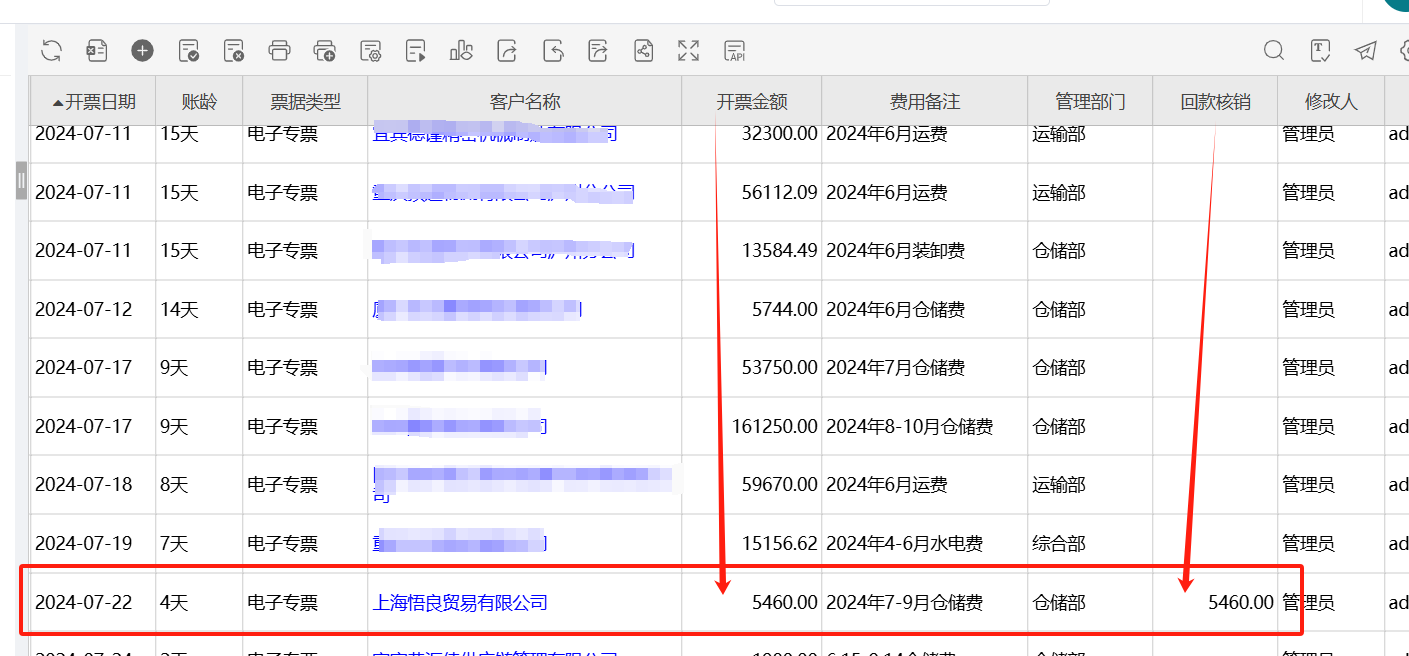
Task: Click the 修改人 column header
Action: (1331, 101)
